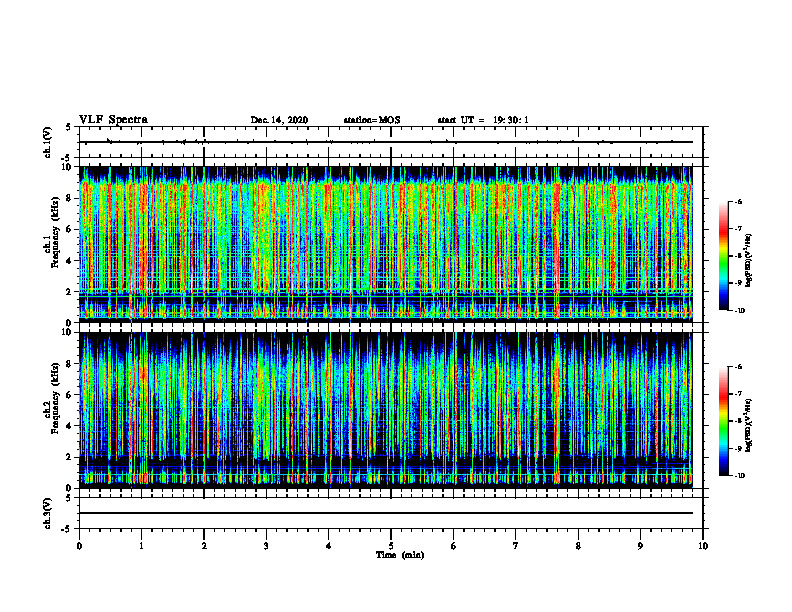Click the ch.3 flat voltage trace

point(386,513)
